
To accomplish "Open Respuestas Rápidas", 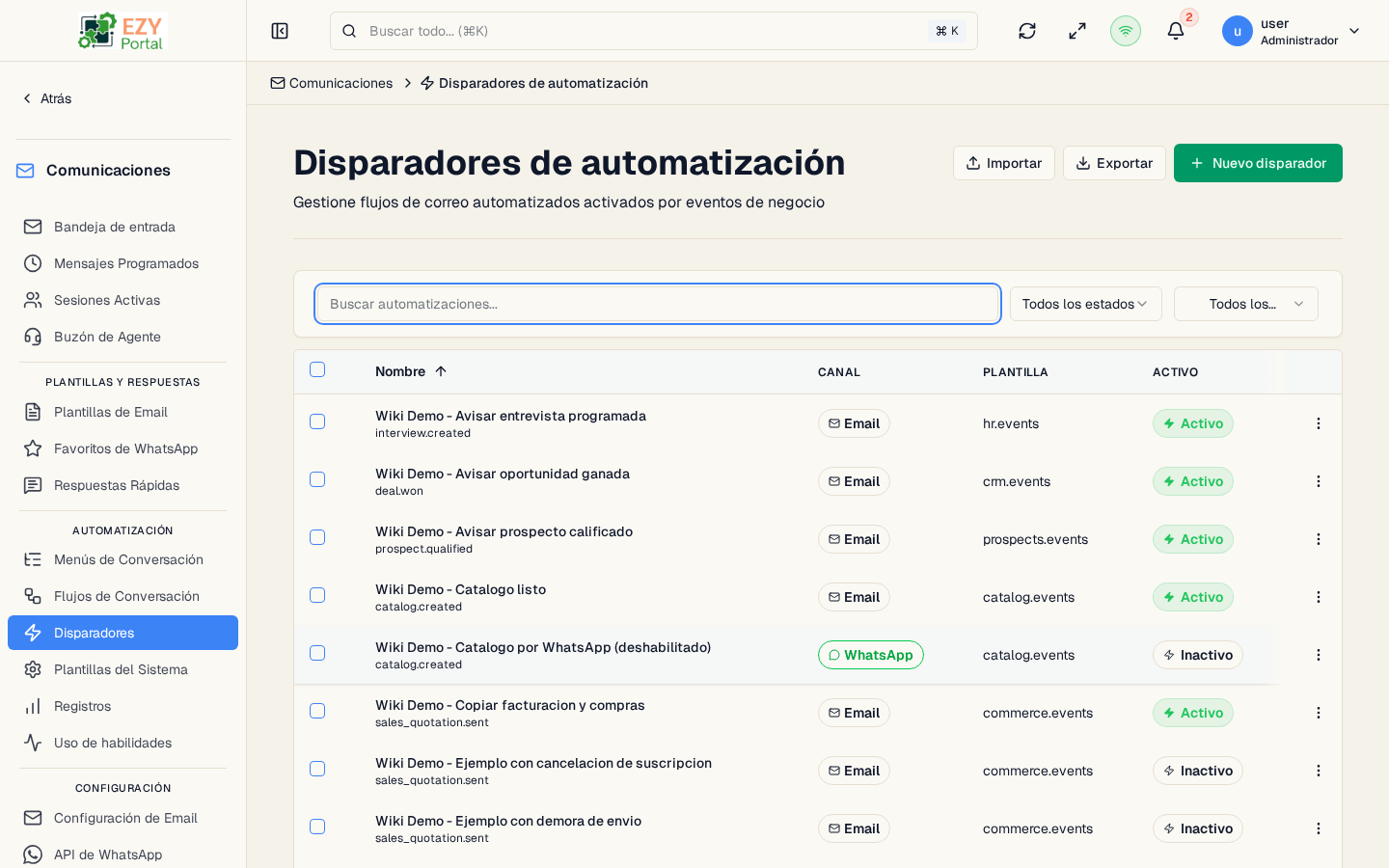I will [123, 485].
